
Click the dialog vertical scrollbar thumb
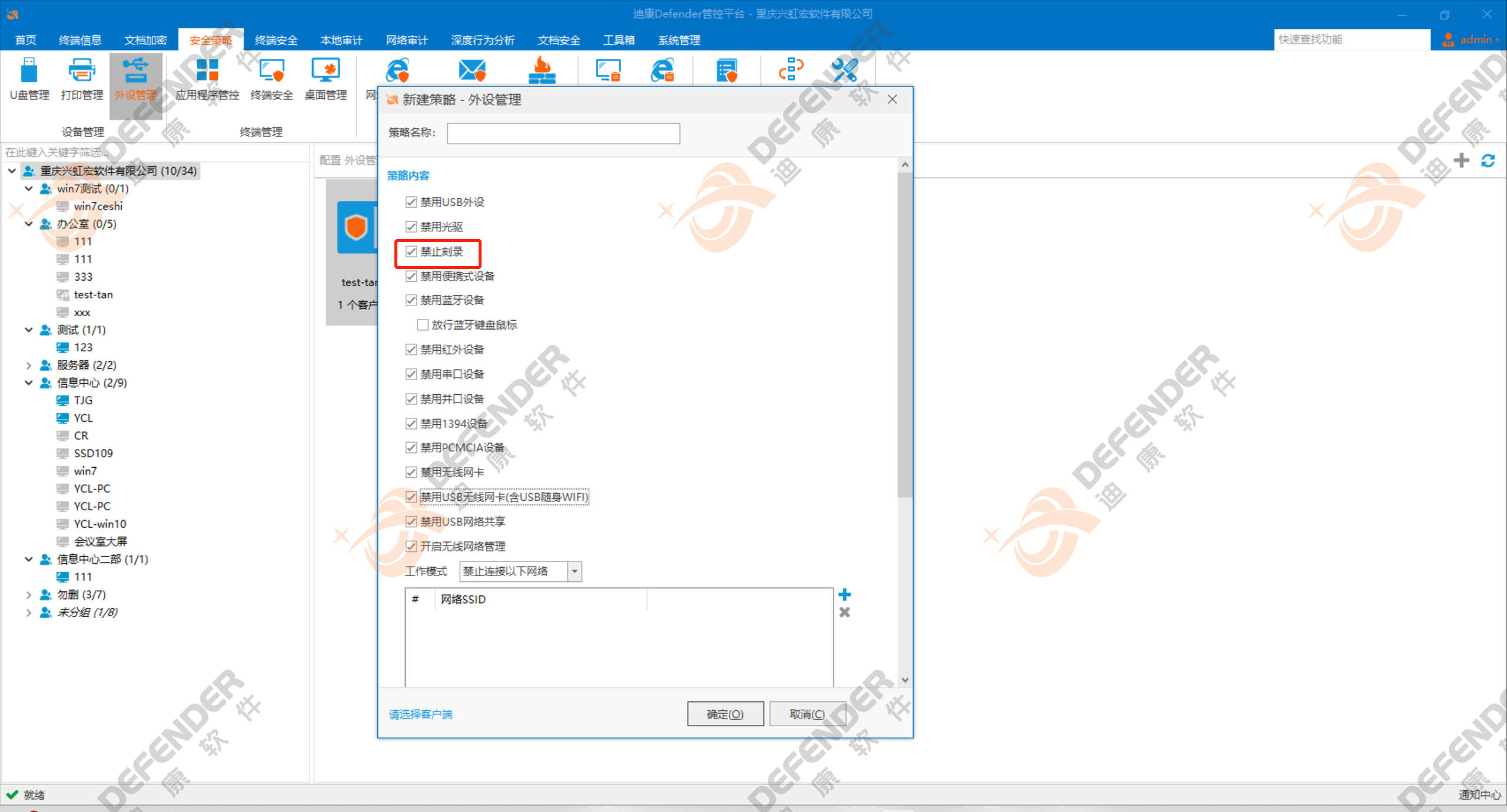905,335
